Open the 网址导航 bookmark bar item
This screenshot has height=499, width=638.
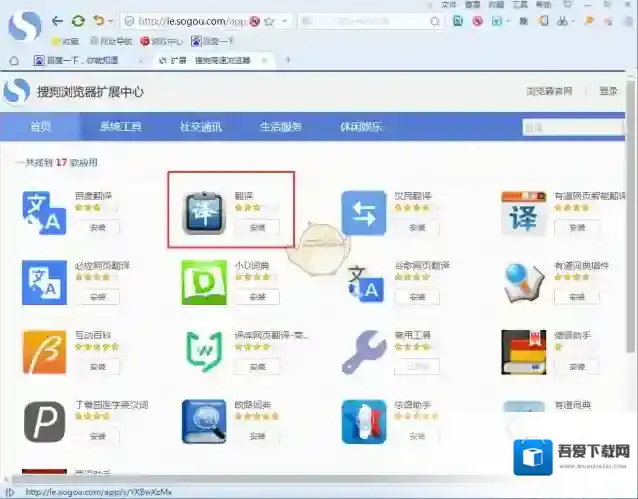(111, 41)
